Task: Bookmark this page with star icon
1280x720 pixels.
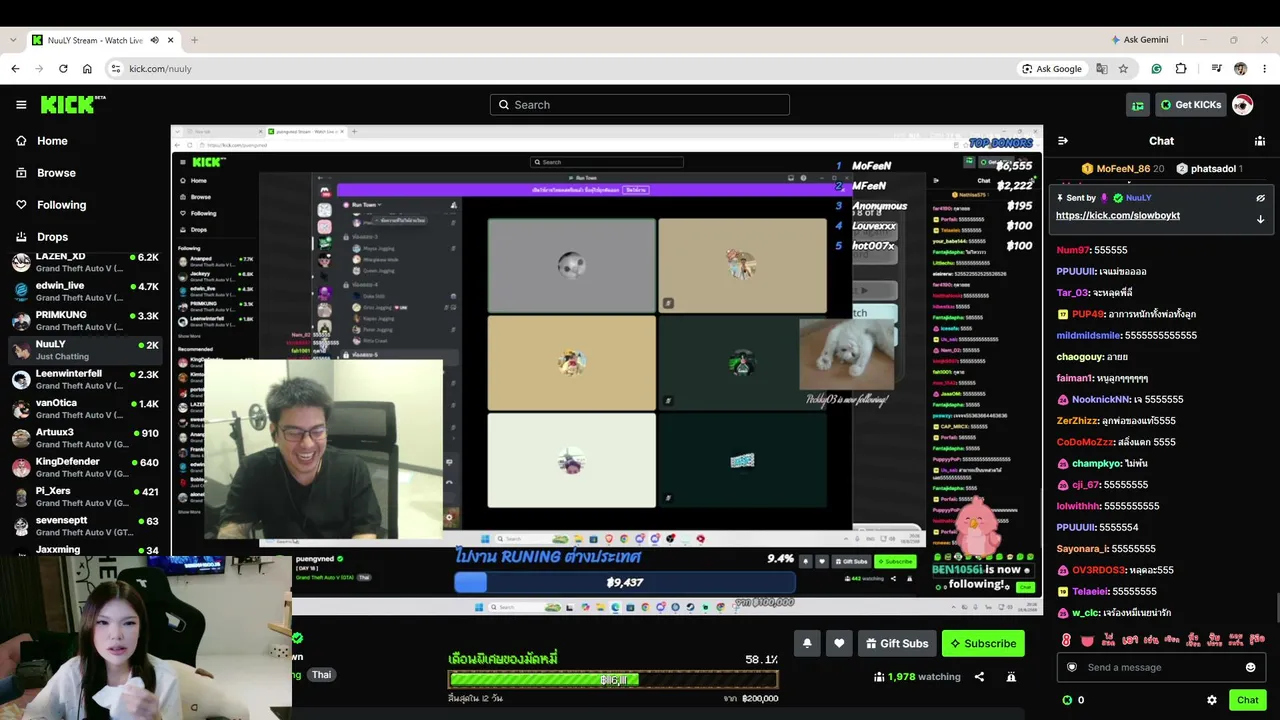Action: pyautogui.click(x=1123, y=69)
